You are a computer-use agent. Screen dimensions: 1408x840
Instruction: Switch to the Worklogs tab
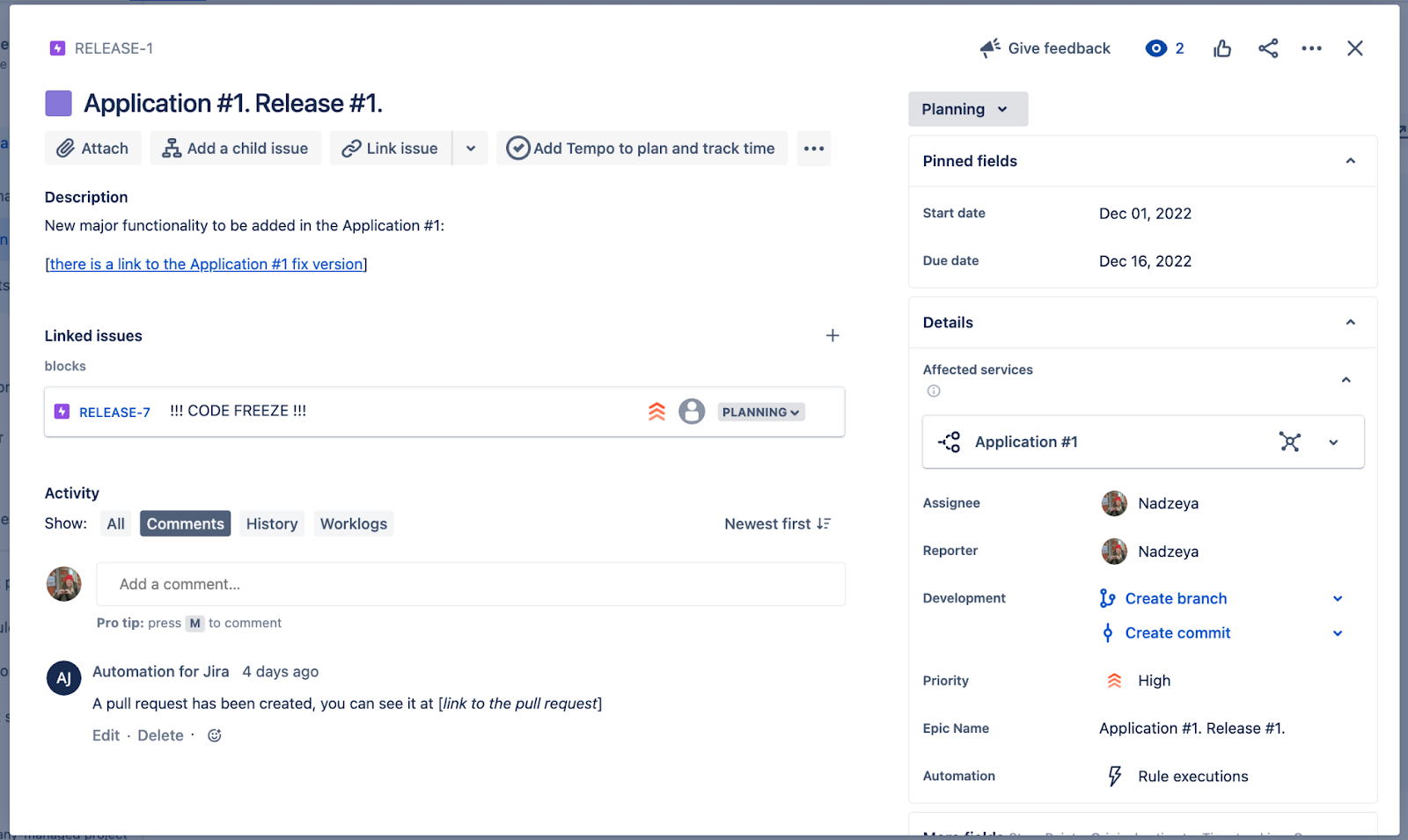354,523
